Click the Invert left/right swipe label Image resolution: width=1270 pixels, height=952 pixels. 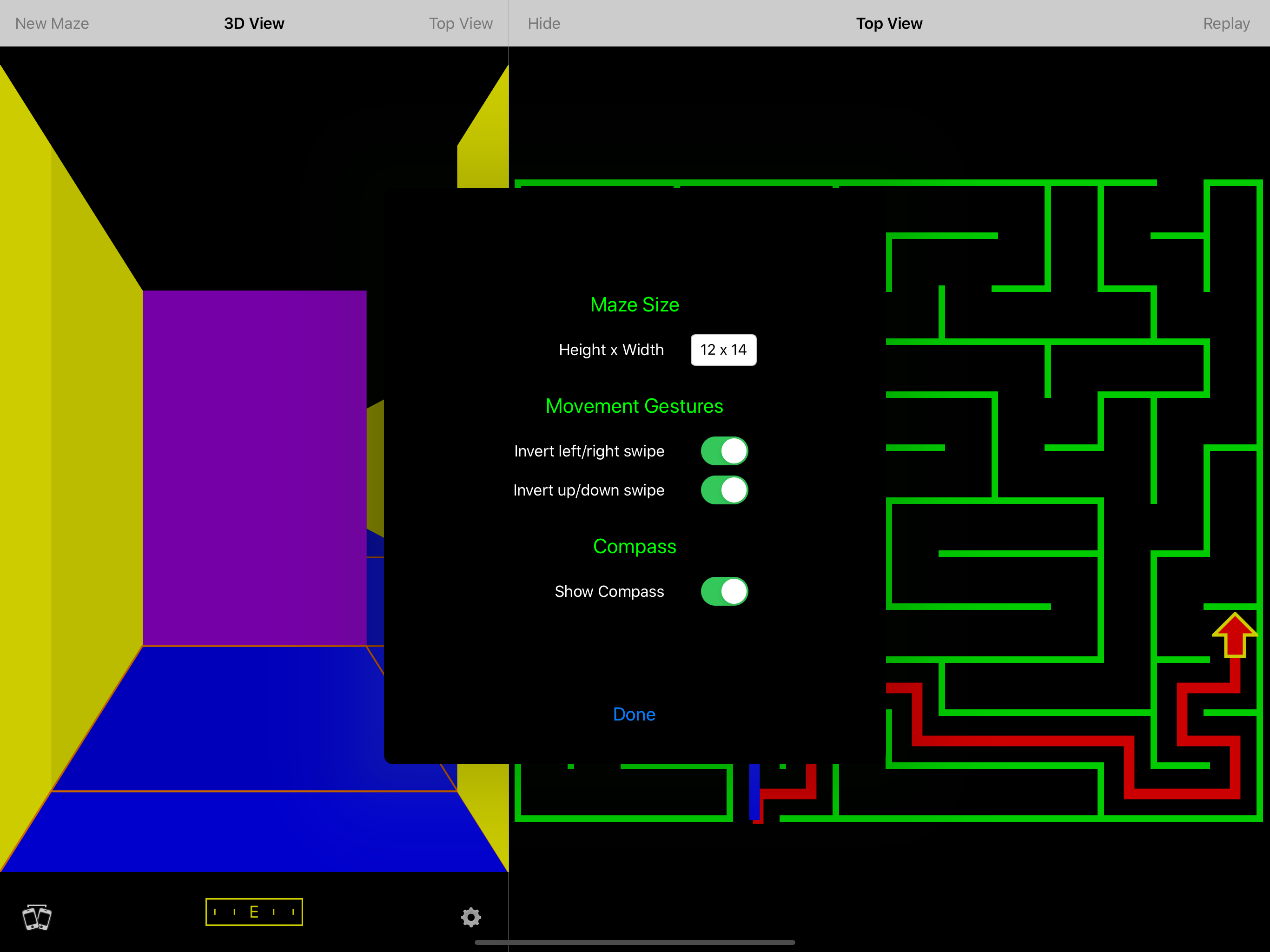click(x=589, y=451)
